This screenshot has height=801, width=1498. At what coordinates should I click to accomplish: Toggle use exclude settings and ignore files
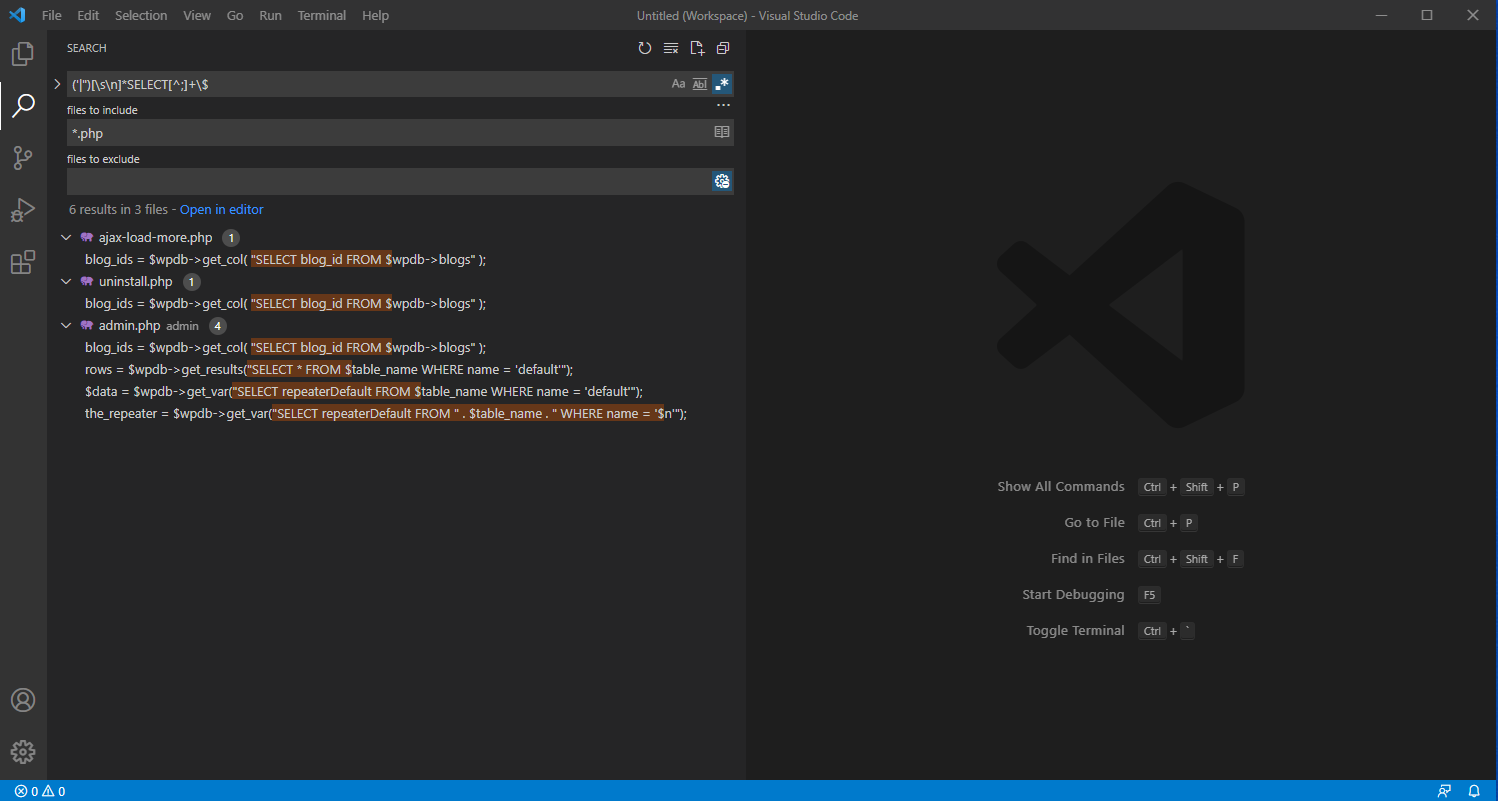coord(722,181)
